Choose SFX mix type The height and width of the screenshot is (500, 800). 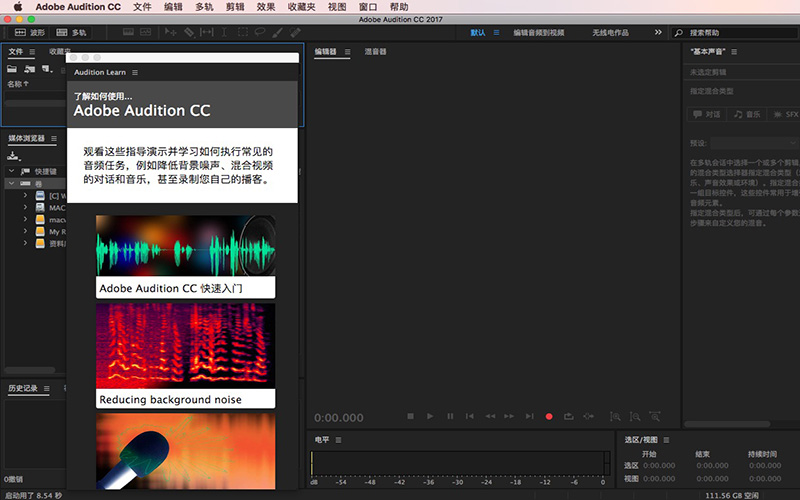pos(785,114)
